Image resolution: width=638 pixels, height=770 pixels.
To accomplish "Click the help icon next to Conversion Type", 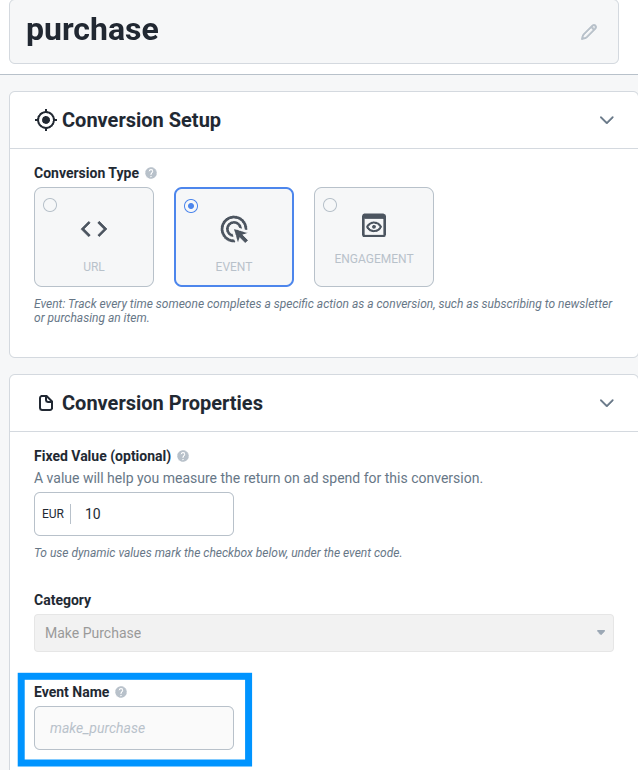I will [x=151, y=173].
